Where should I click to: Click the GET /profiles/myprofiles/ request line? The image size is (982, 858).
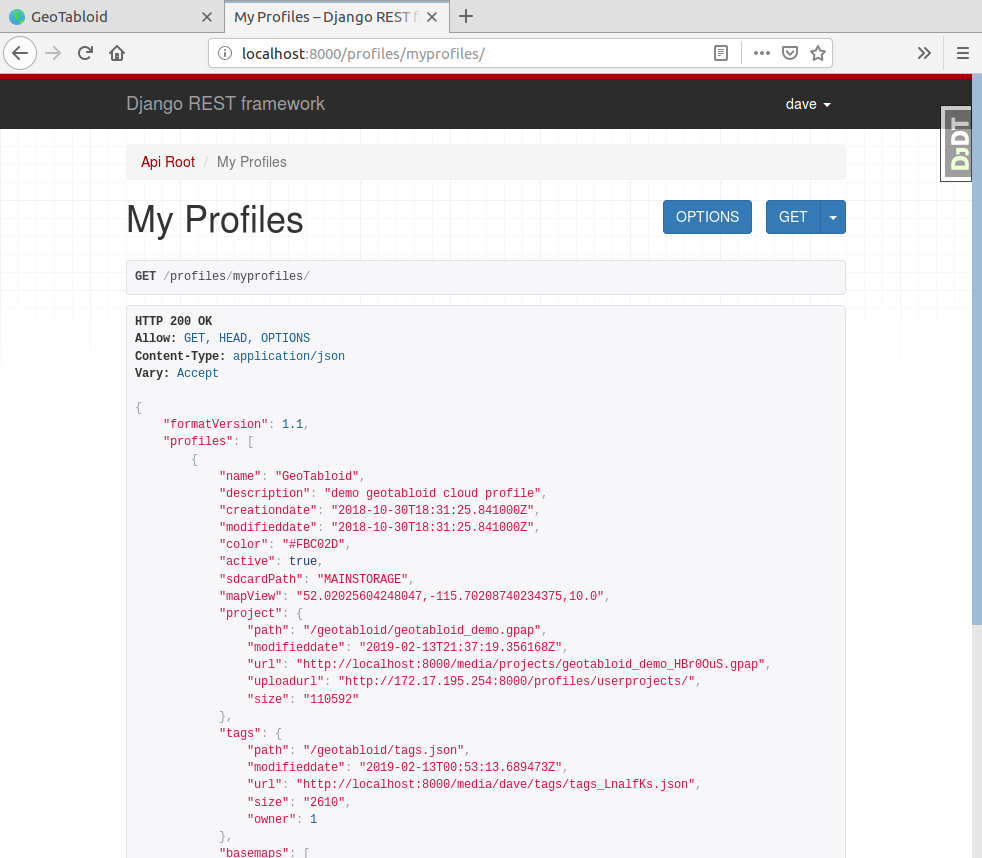pyautogui.click(x=222, y=276)
